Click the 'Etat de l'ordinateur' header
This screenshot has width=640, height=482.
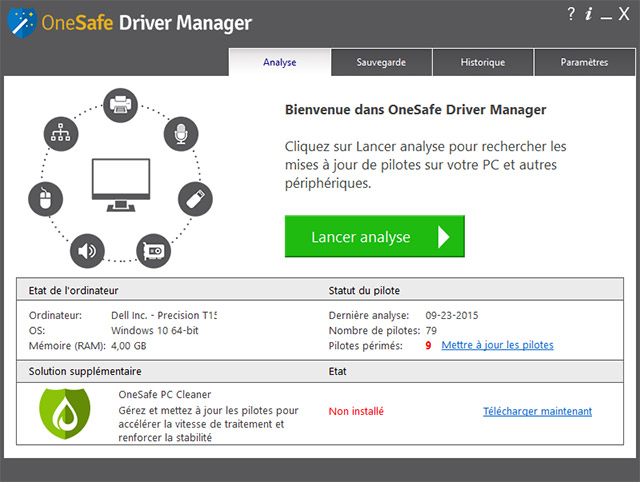pyautogui.click(x=73, y=291)
